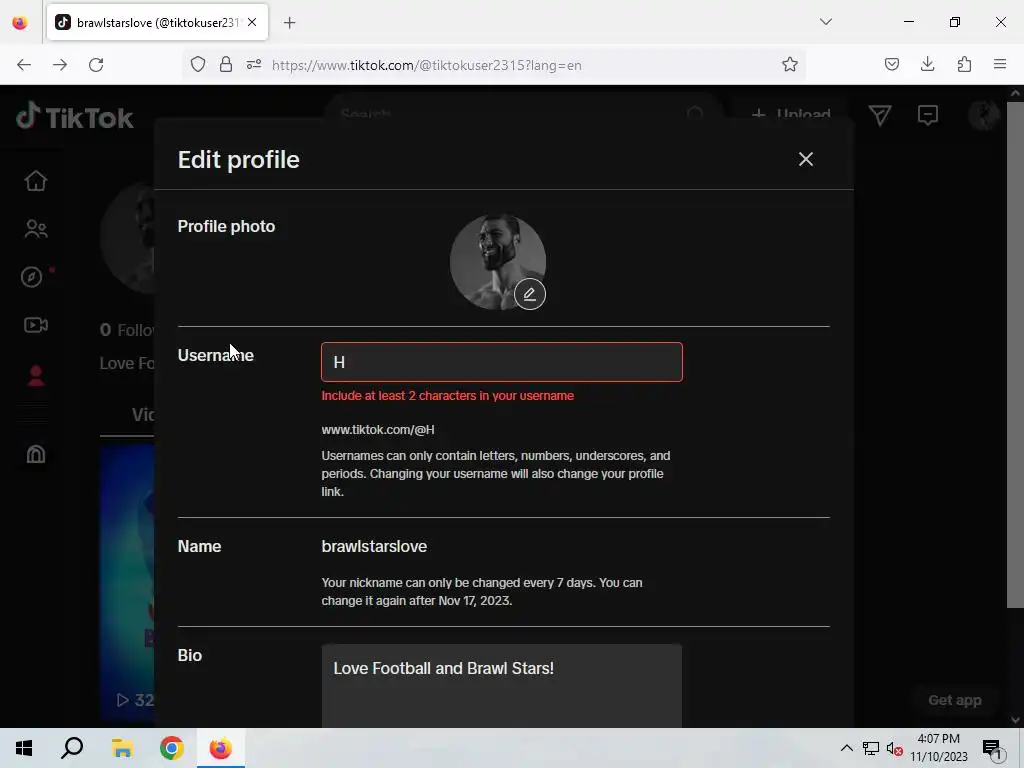1024x768 pixels.
Task: Show hidden system tray icons
Action: pos(846,748)
